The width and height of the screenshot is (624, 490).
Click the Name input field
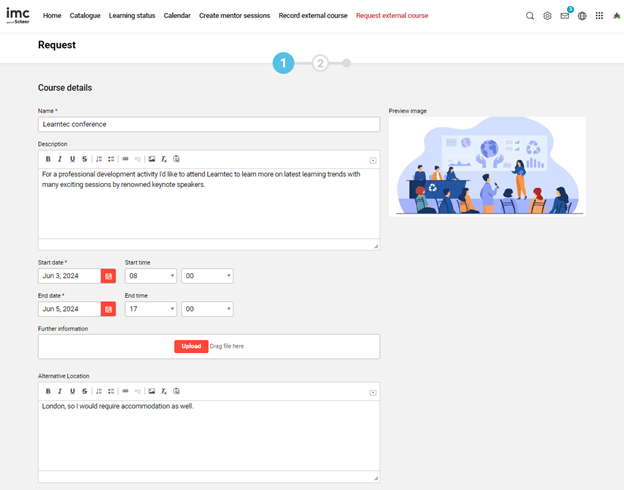coord(209,124)
